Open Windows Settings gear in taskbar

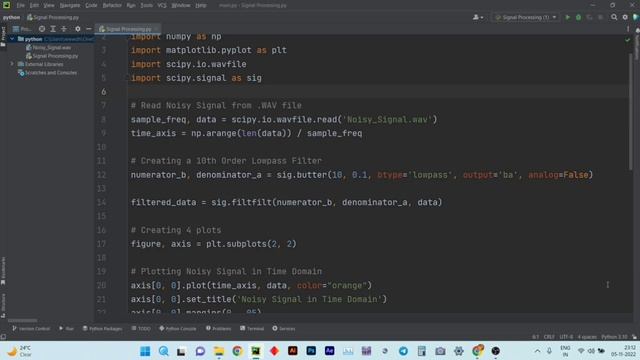[x=458, y=351]
